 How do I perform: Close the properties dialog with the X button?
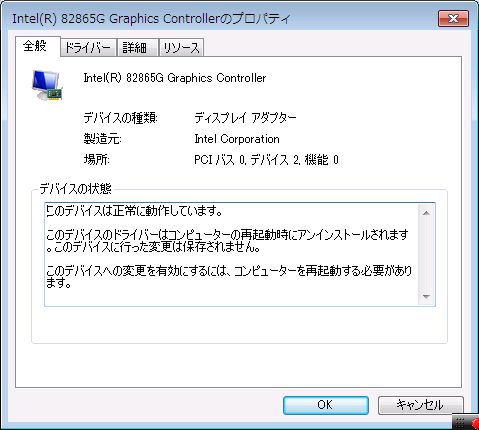click(453, 18)
